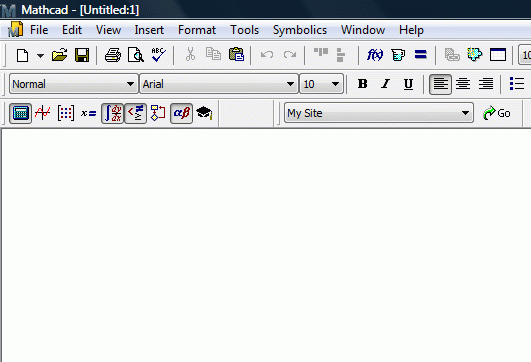Run the ABC spelling check
The height and width of the screenshot is (362, 531).
[x=158, y=55]
